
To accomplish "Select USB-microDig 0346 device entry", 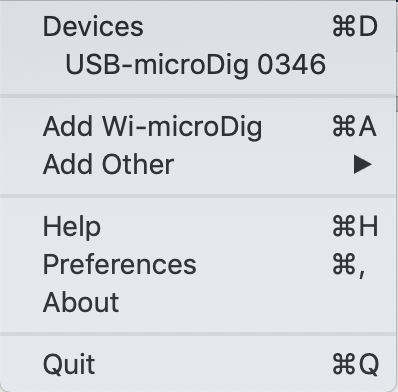I will tap(198, 64).
